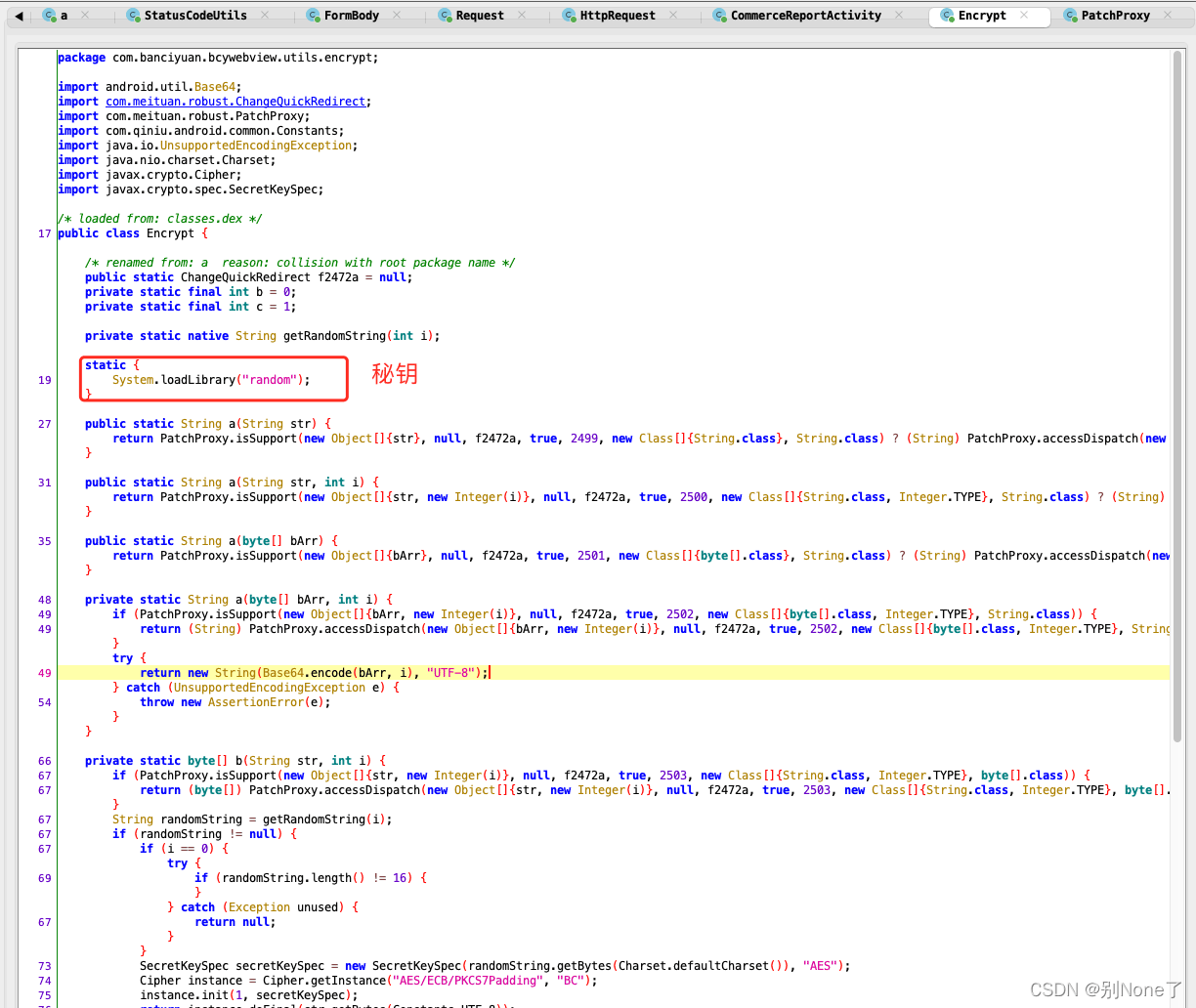Click line number 48 in the gutter
This screenshot has width=1196, height=1008.
(x=45, y=600)
